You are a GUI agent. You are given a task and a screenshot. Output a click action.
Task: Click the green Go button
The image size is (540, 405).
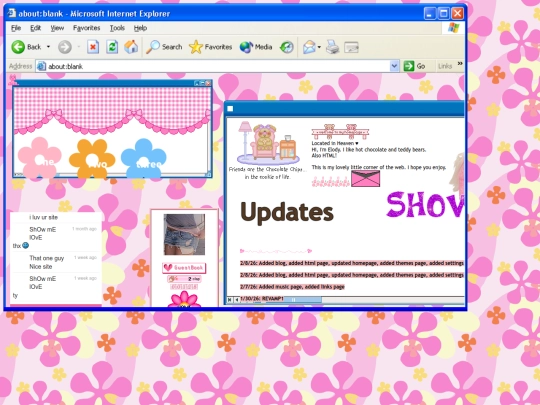coord(414,66)
